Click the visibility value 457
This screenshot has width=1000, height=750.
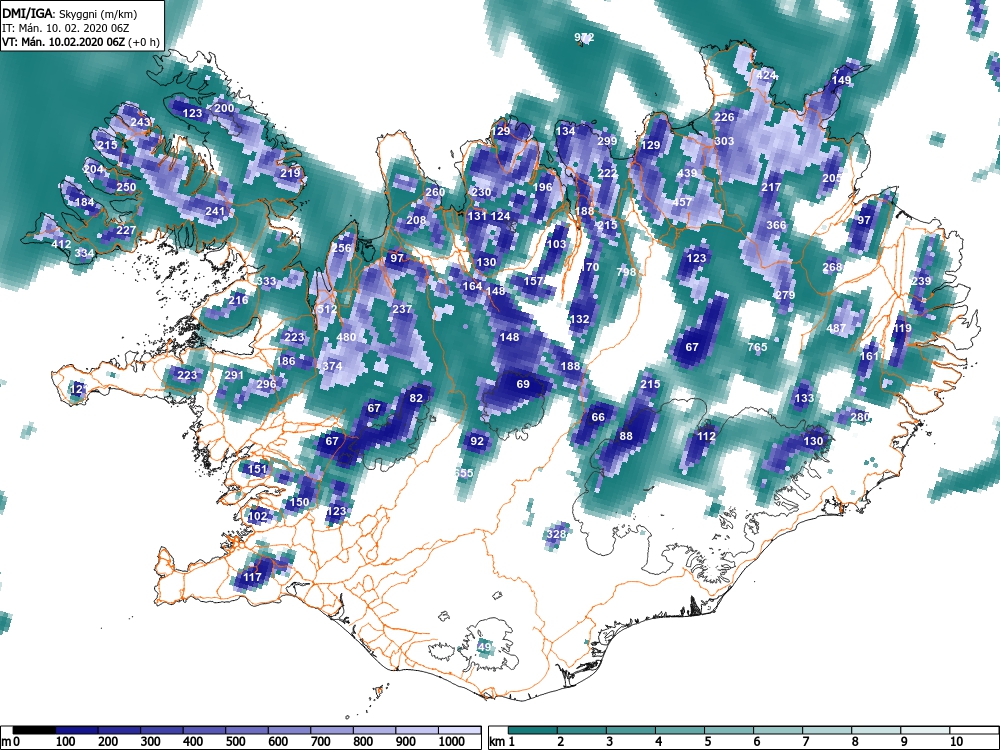682,202
